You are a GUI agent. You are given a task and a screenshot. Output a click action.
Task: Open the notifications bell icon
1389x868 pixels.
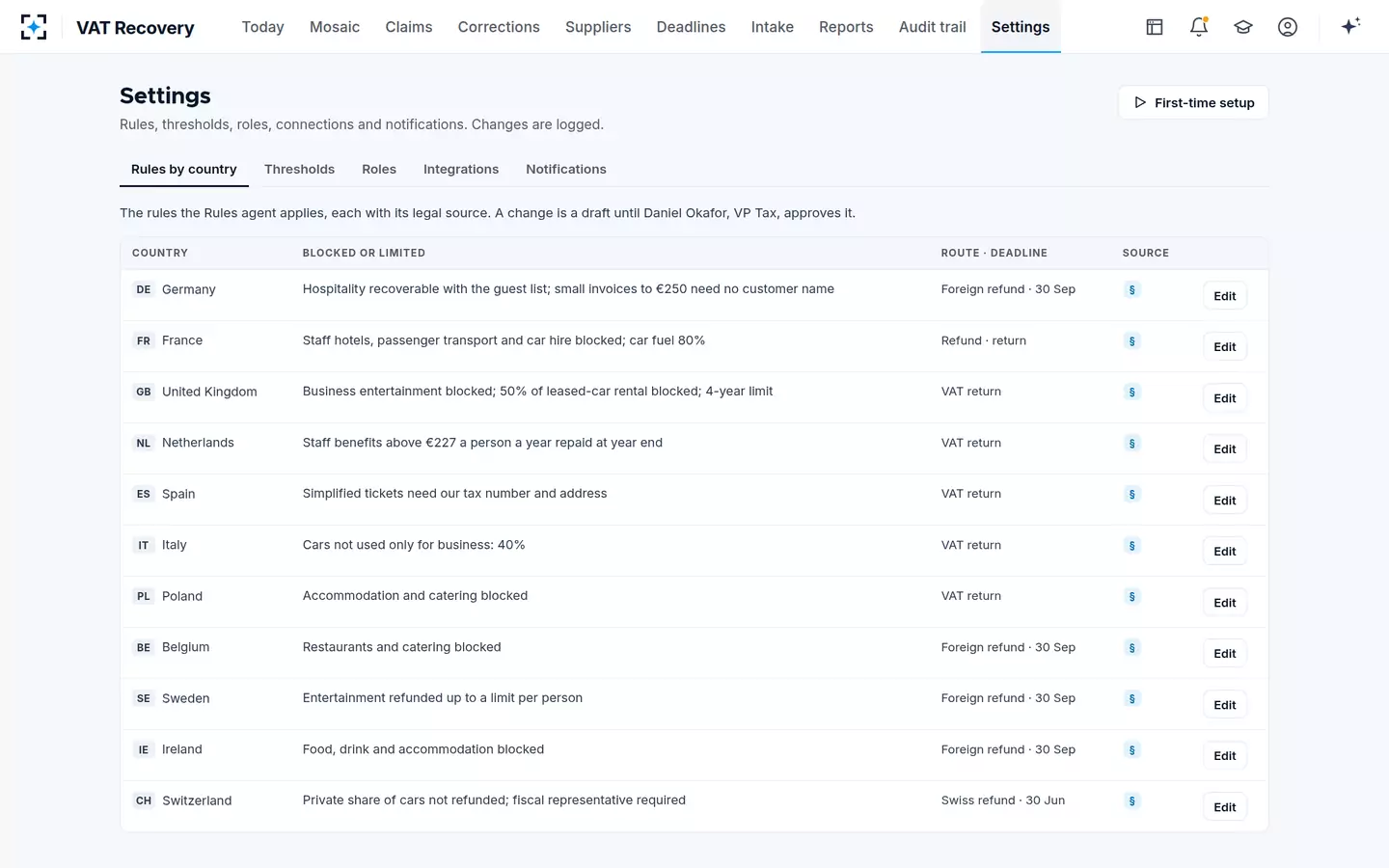point(1199,27)
